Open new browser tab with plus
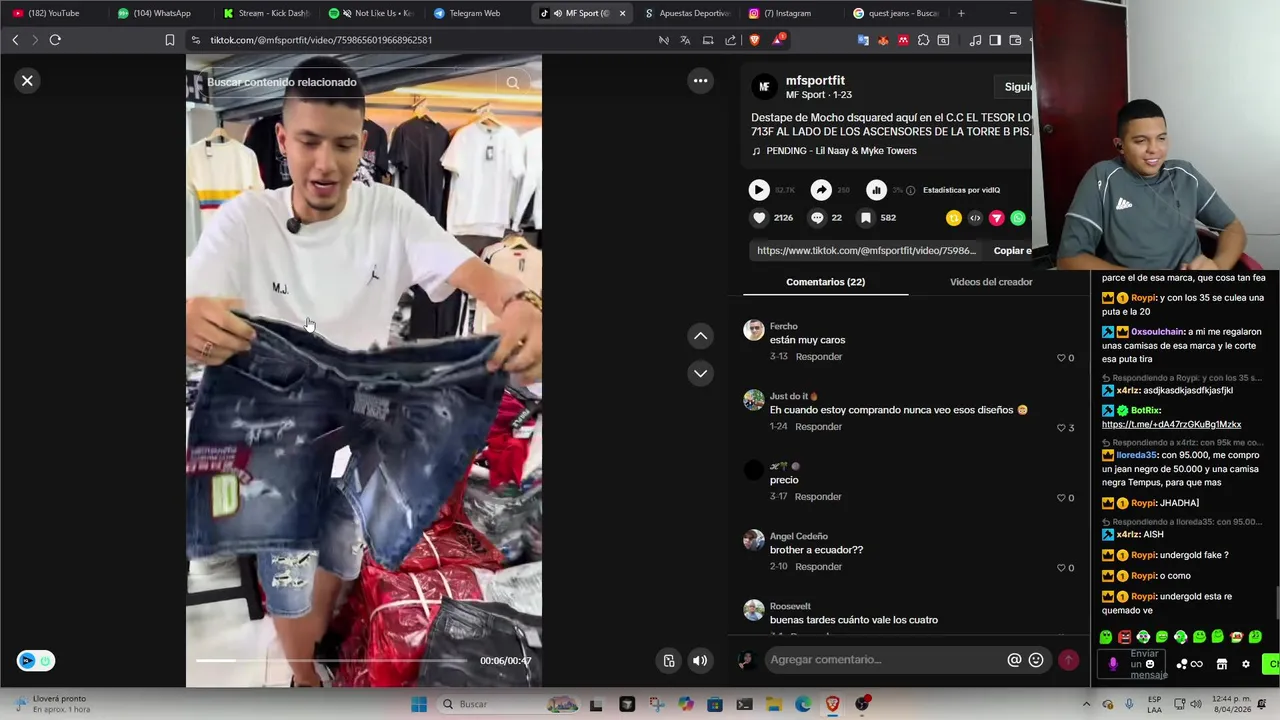Image resolution: width=1280 pixels, height=720 pixels. click(x=961, y=13)
